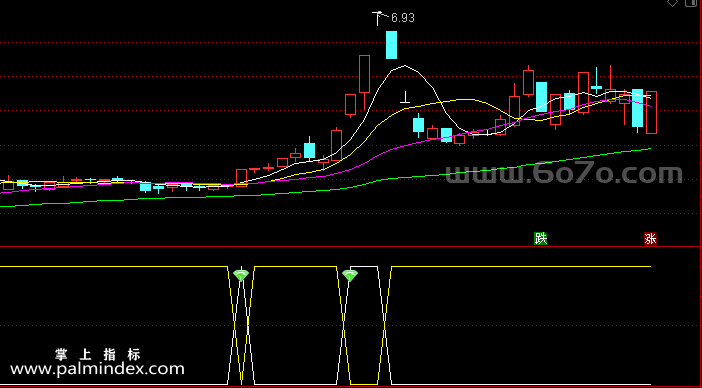The image size is (702, 388).
Task: Click the diamond icon at top right
Action: point(672,3)
